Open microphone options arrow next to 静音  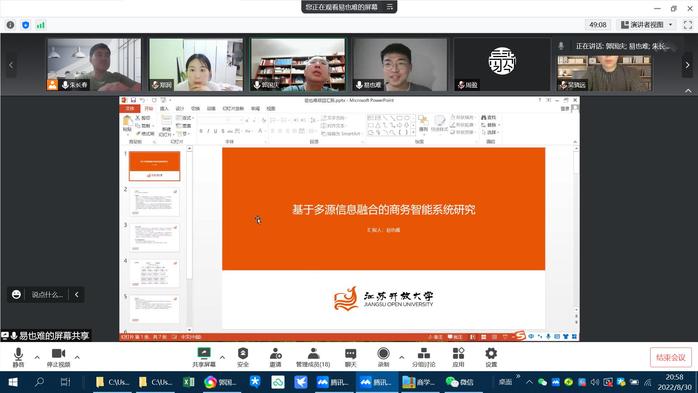(37, 357)
